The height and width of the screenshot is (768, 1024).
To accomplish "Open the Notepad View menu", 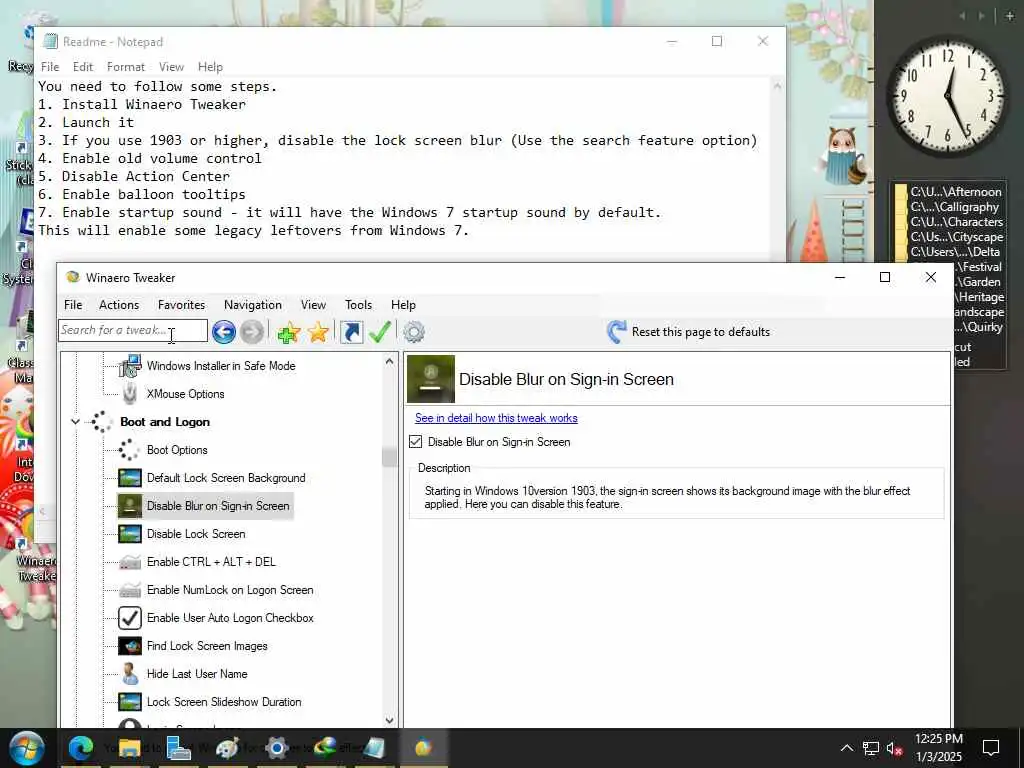I will pyautogui.click(x=171, y=67).
